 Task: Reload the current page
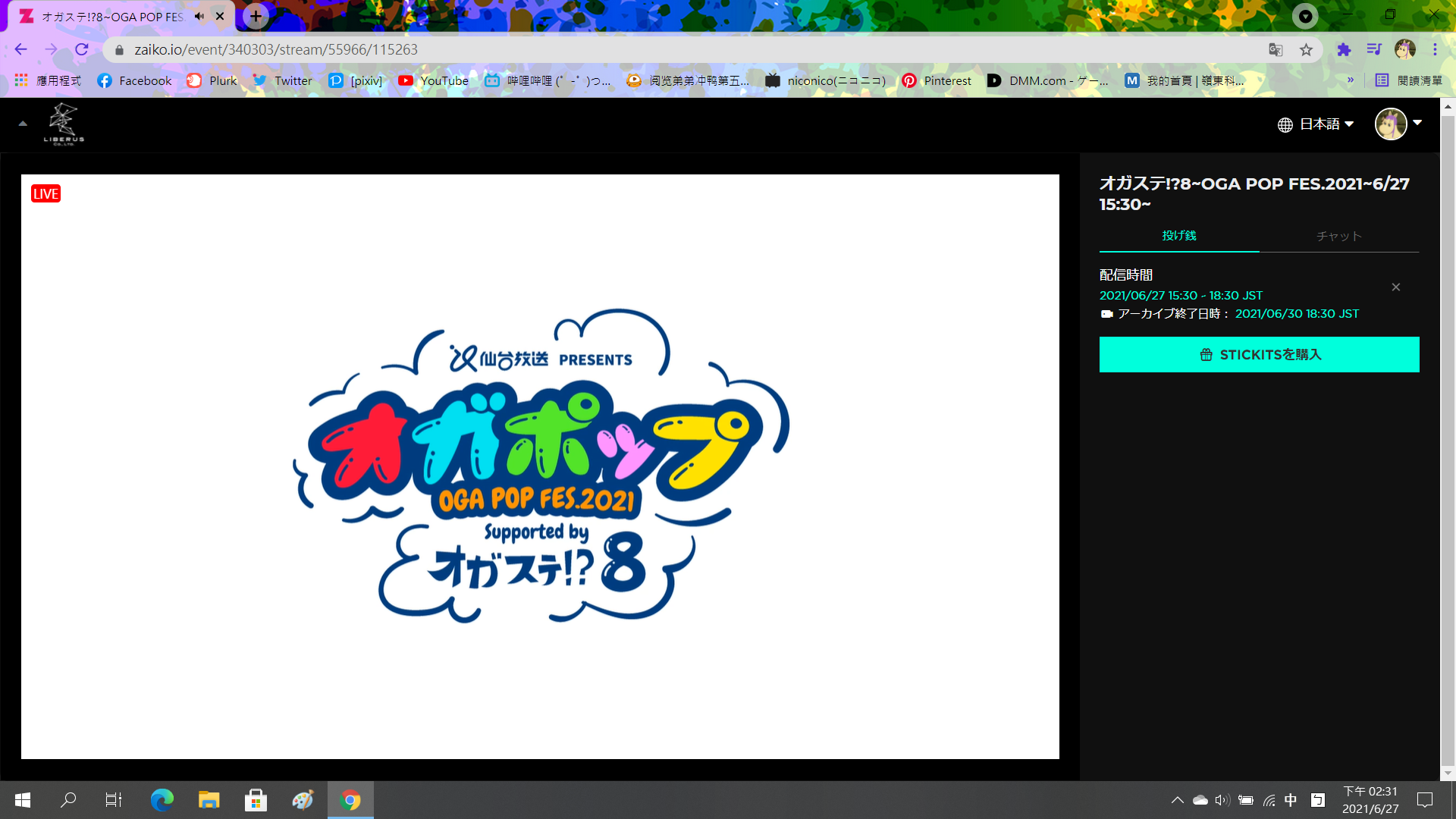pos(82,49)
